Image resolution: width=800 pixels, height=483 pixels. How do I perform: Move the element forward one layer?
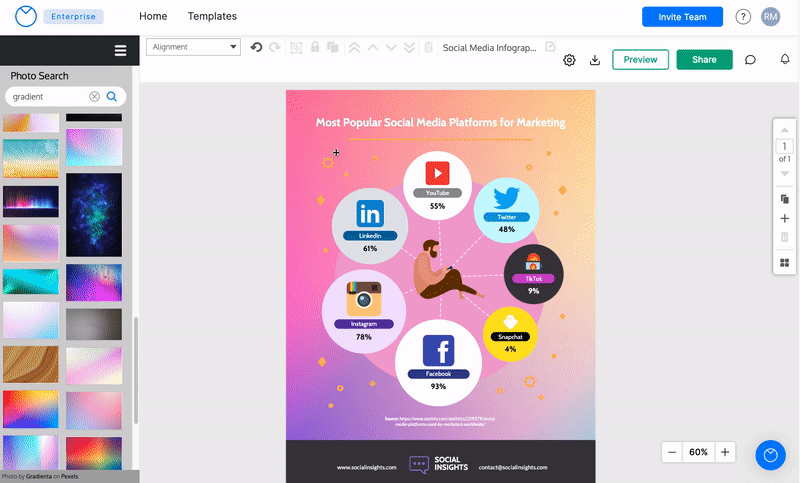pyautogui.click(x=373, y=47)
